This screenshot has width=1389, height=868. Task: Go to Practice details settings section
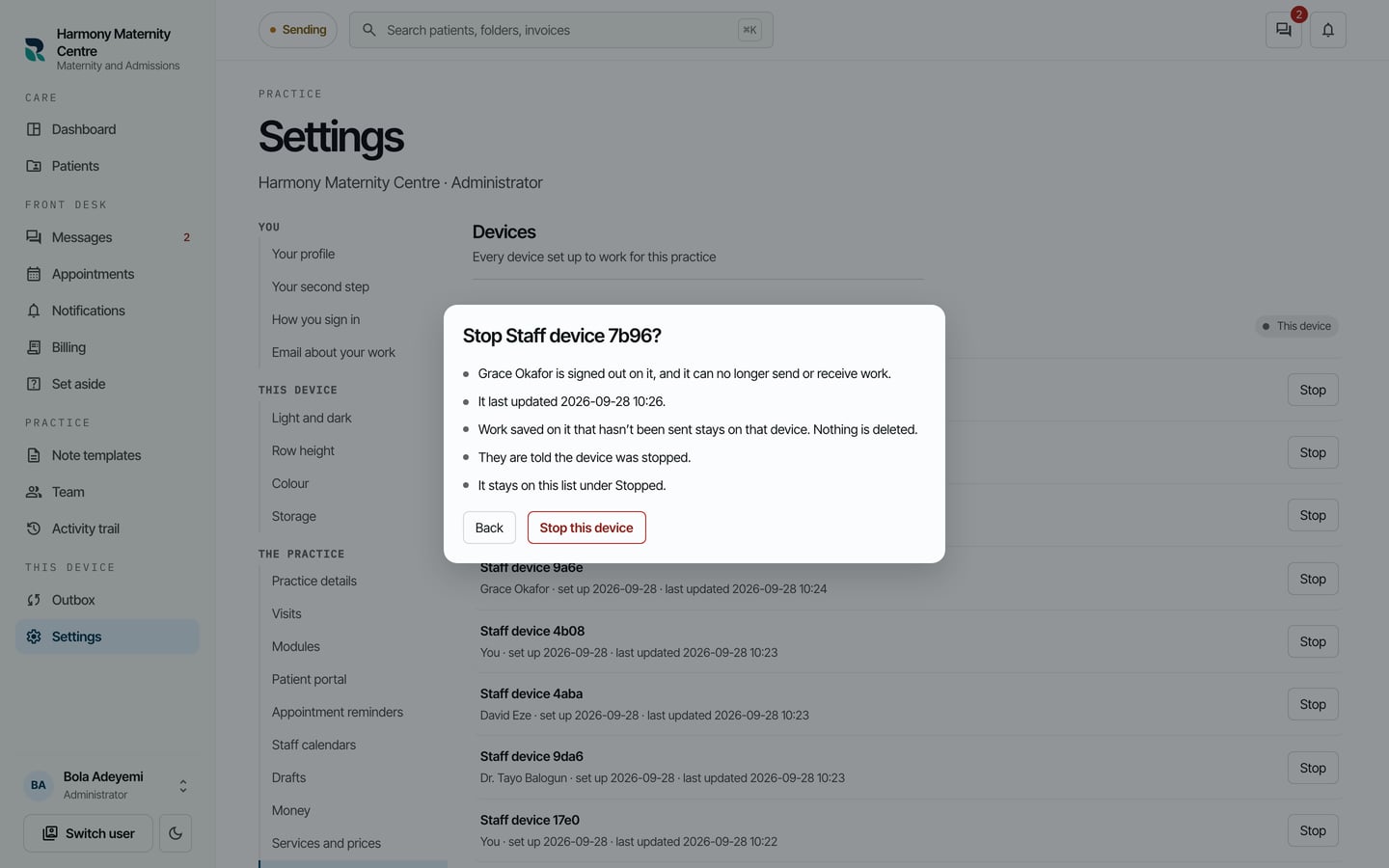tap(314, 581)
